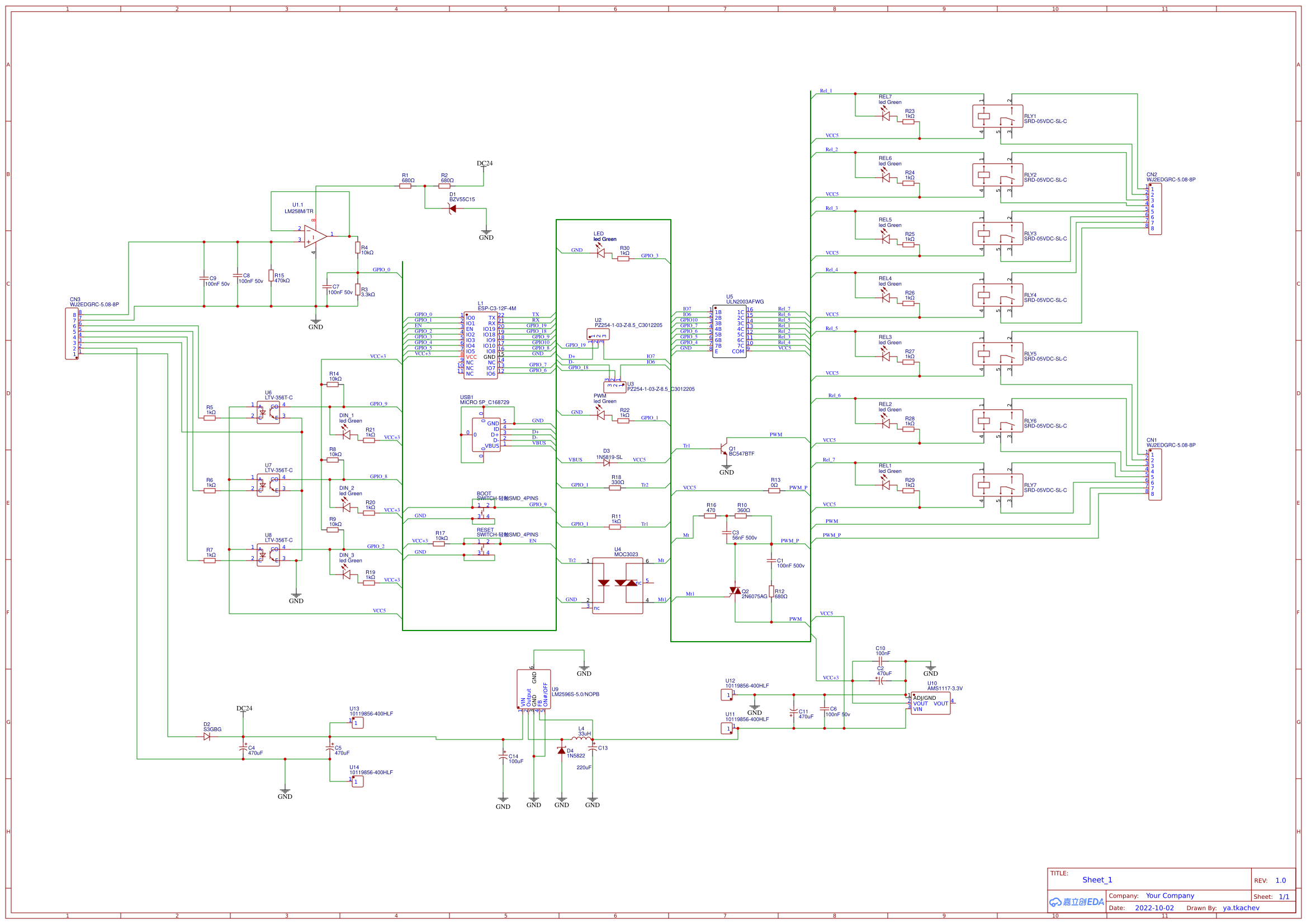Click the D1 BZV55C15 zener diode symbol
Image resolution: width=1307 pixels, height=924 pixels.
click(x=453, y=209)
